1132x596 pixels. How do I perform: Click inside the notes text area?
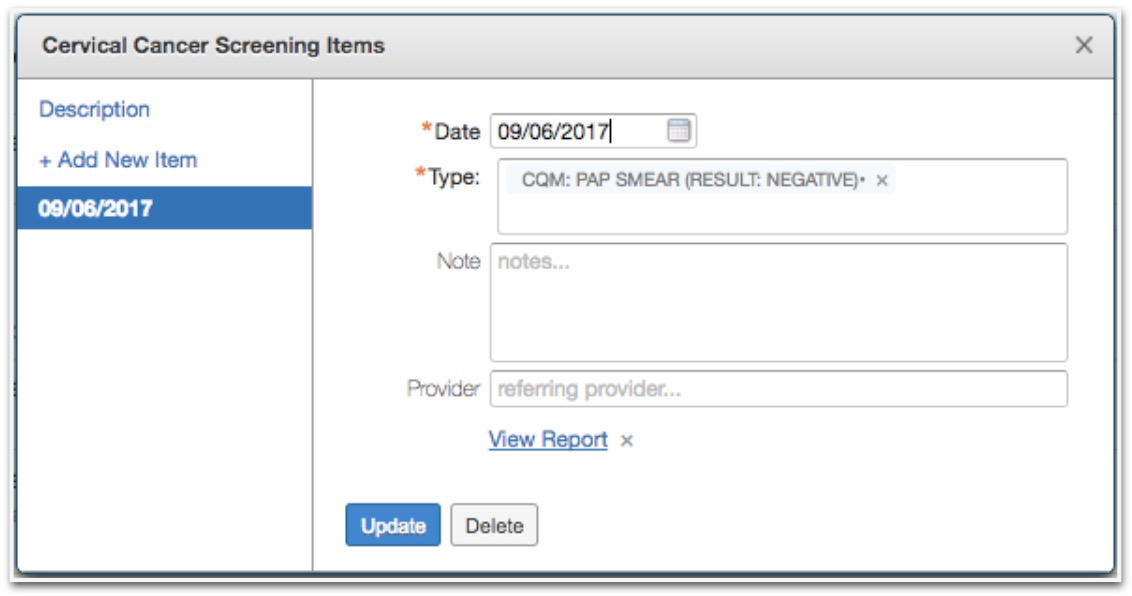tap(779, 302)
